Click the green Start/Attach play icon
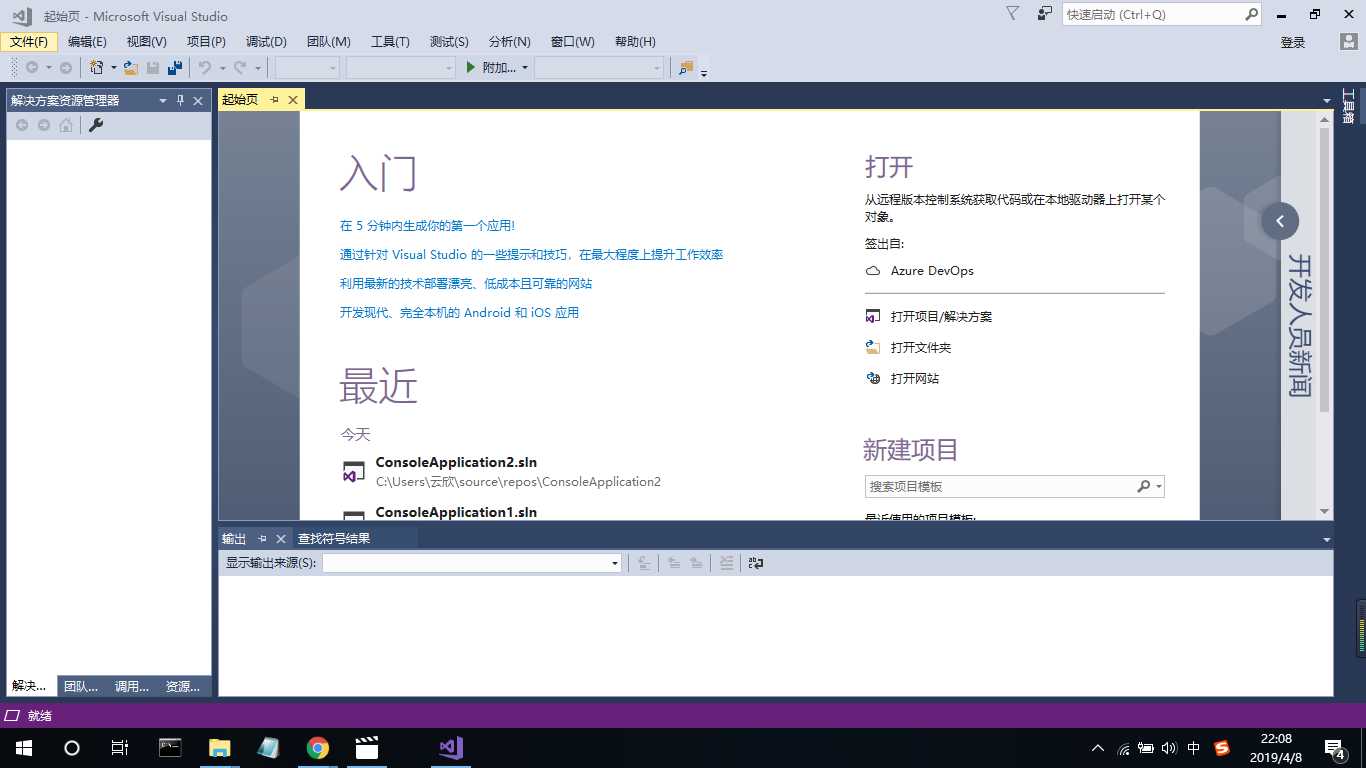Viewport: 1366px width, 768px height. pyautogui.click(x=472, y=68)
